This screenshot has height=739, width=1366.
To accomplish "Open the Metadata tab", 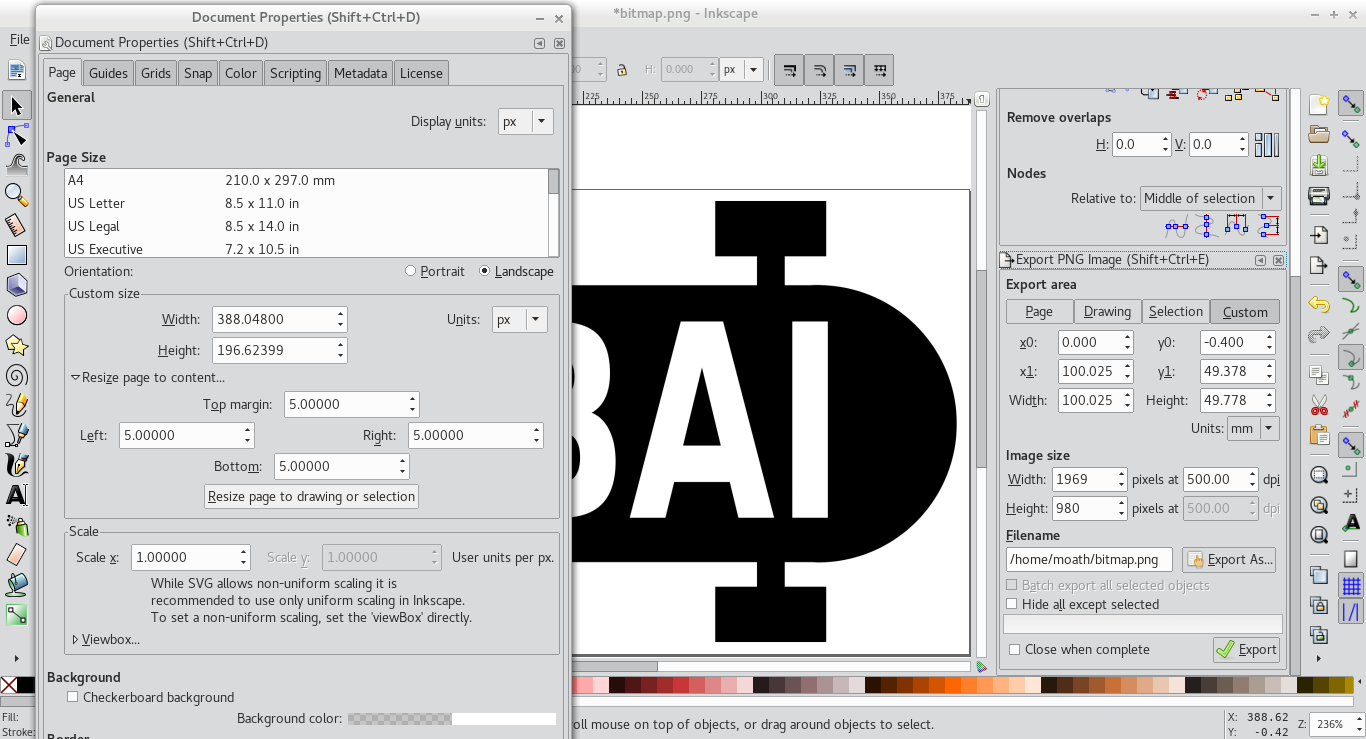I will (x=360, y=73).
